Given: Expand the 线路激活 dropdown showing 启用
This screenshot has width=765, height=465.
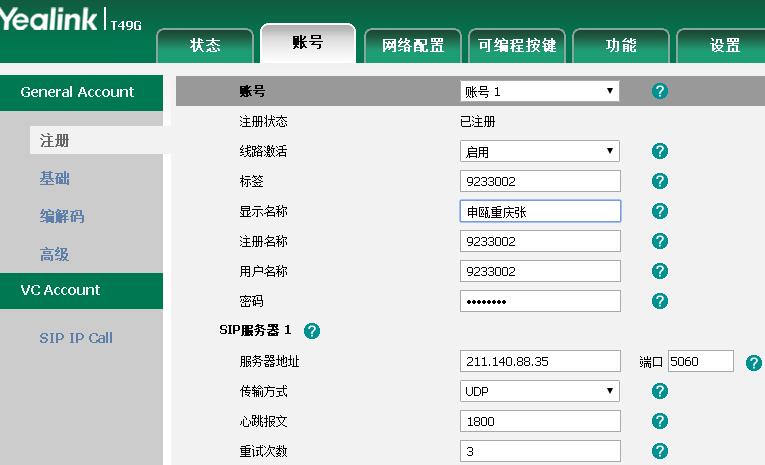Looking at the screenshot, I should coord(539,152).
